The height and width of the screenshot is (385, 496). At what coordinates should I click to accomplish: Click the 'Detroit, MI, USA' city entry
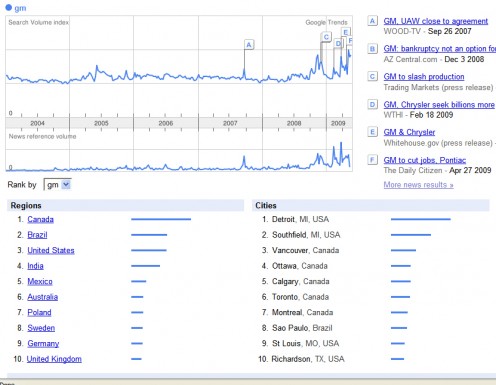300,219
